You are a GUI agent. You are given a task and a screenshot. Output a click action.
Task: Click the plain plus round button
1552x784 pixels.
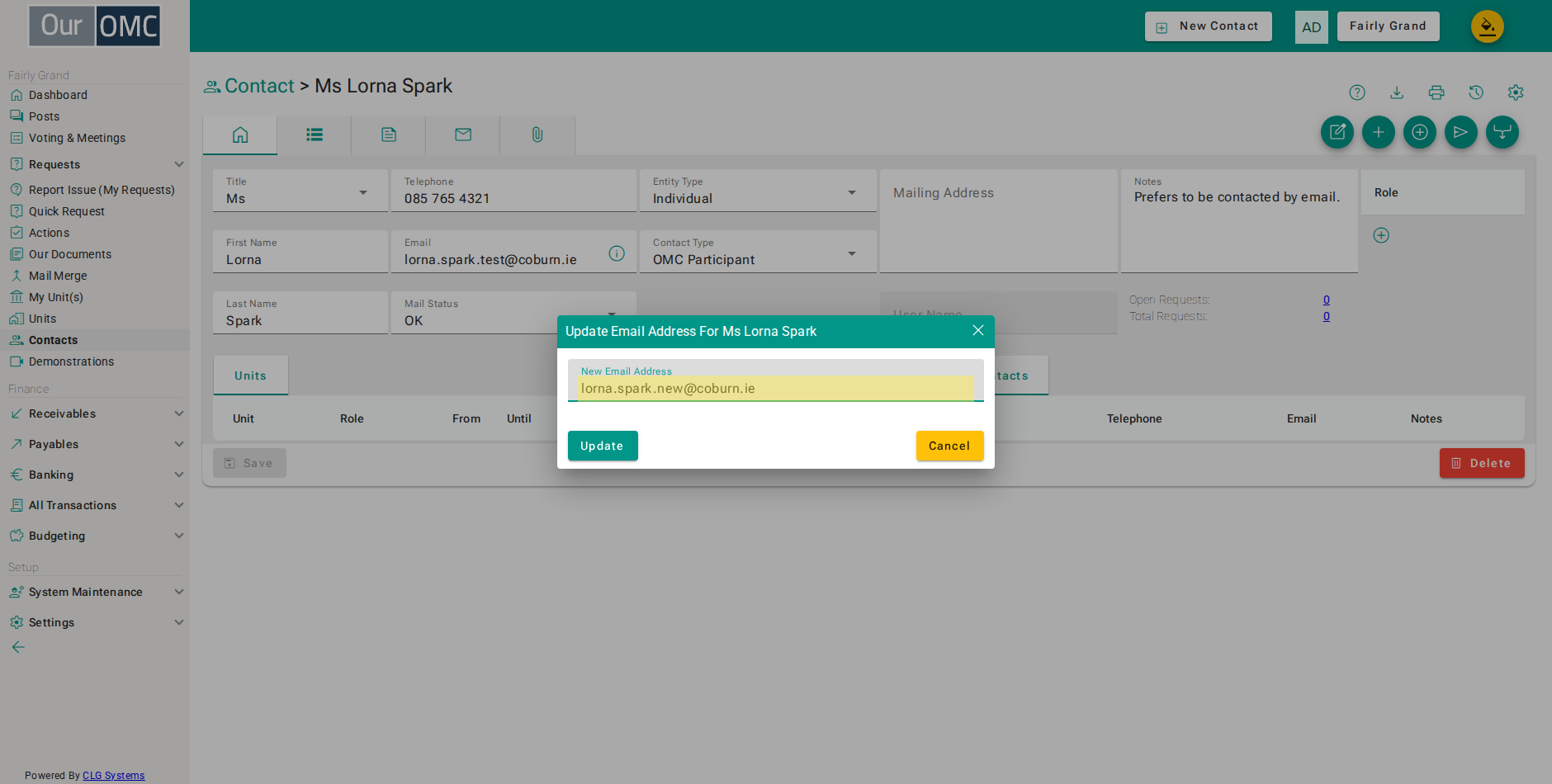tap(1379, 132)
